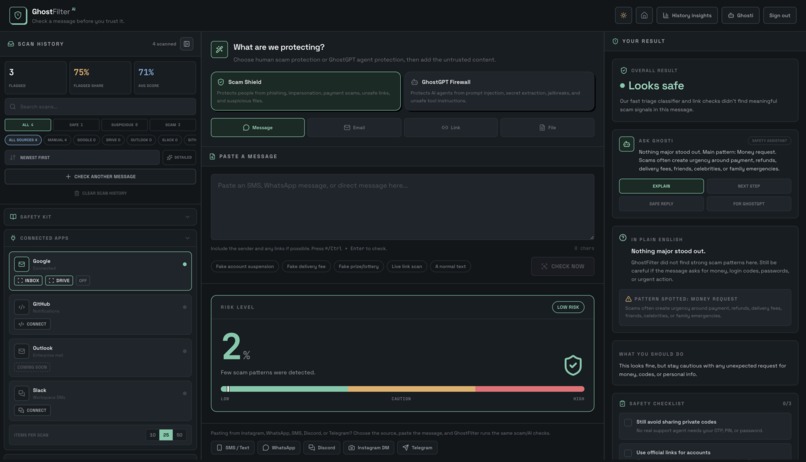The height and width of the screenshot is (462, 806).
Task: Expand the Safety Kit section
Action: (100, 217)
